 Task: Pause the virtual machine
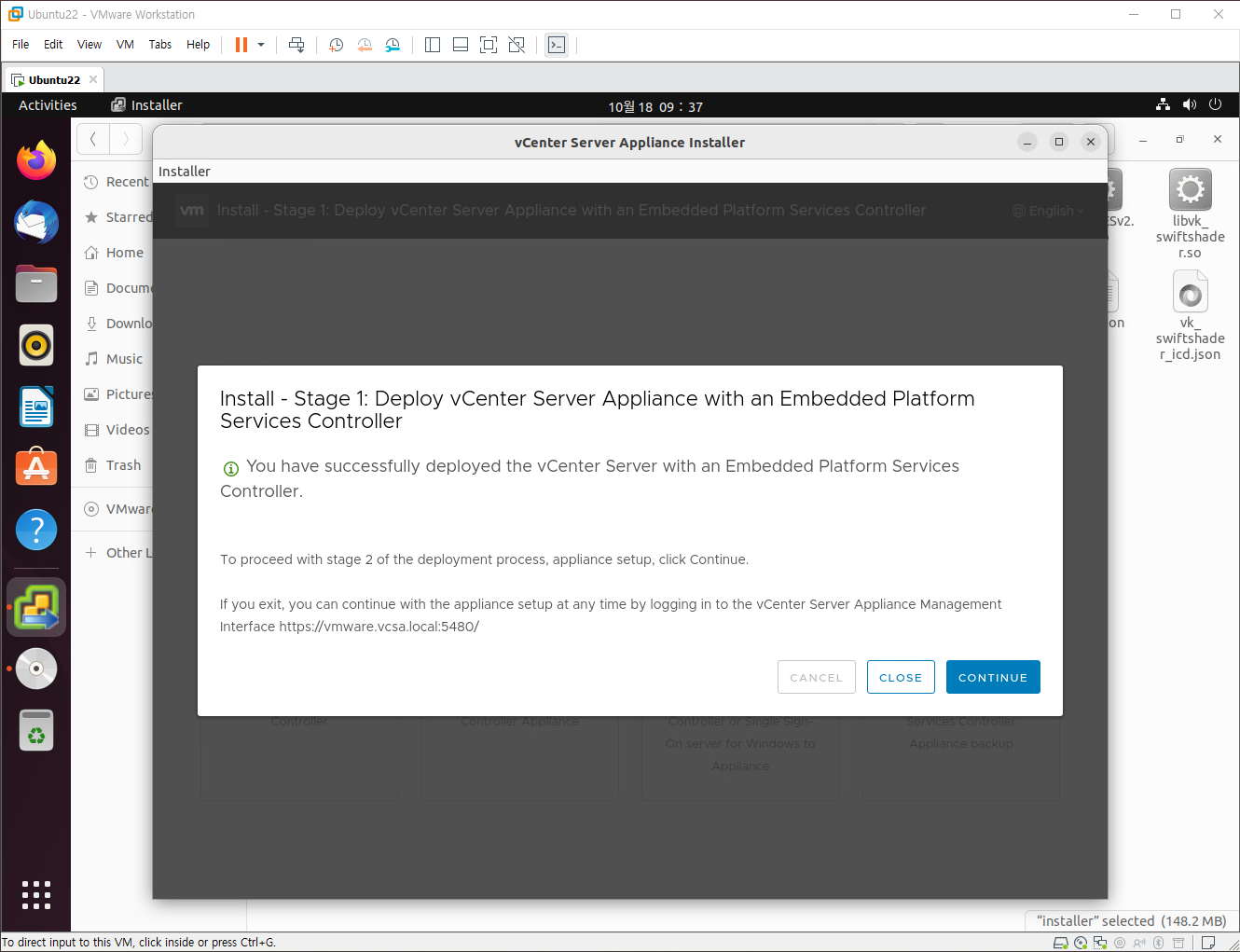click(x=241, y=45)
